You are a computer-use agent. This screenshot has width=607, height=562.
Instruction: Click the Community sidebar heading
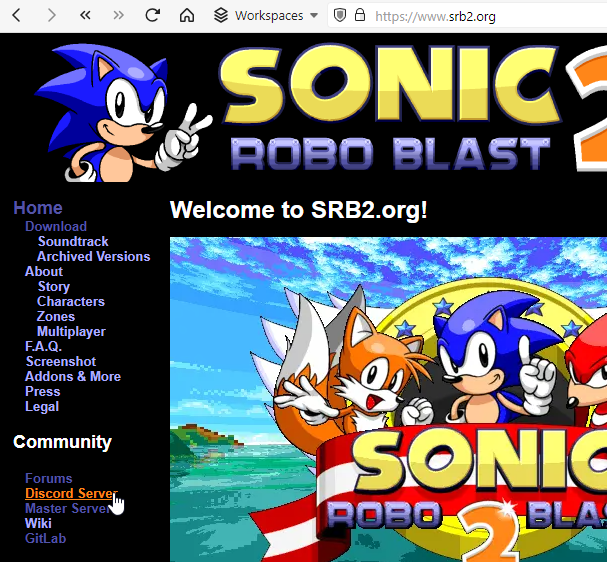[x=62, y=442]
